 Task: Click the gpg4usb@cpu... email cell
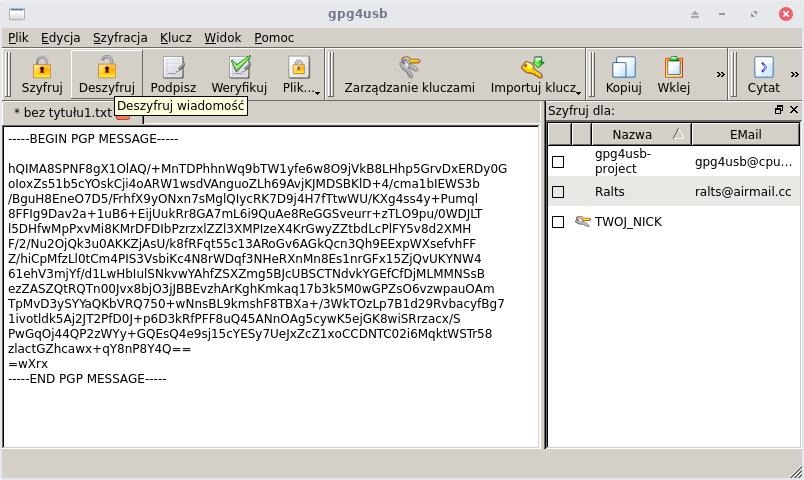pos(743,162)
